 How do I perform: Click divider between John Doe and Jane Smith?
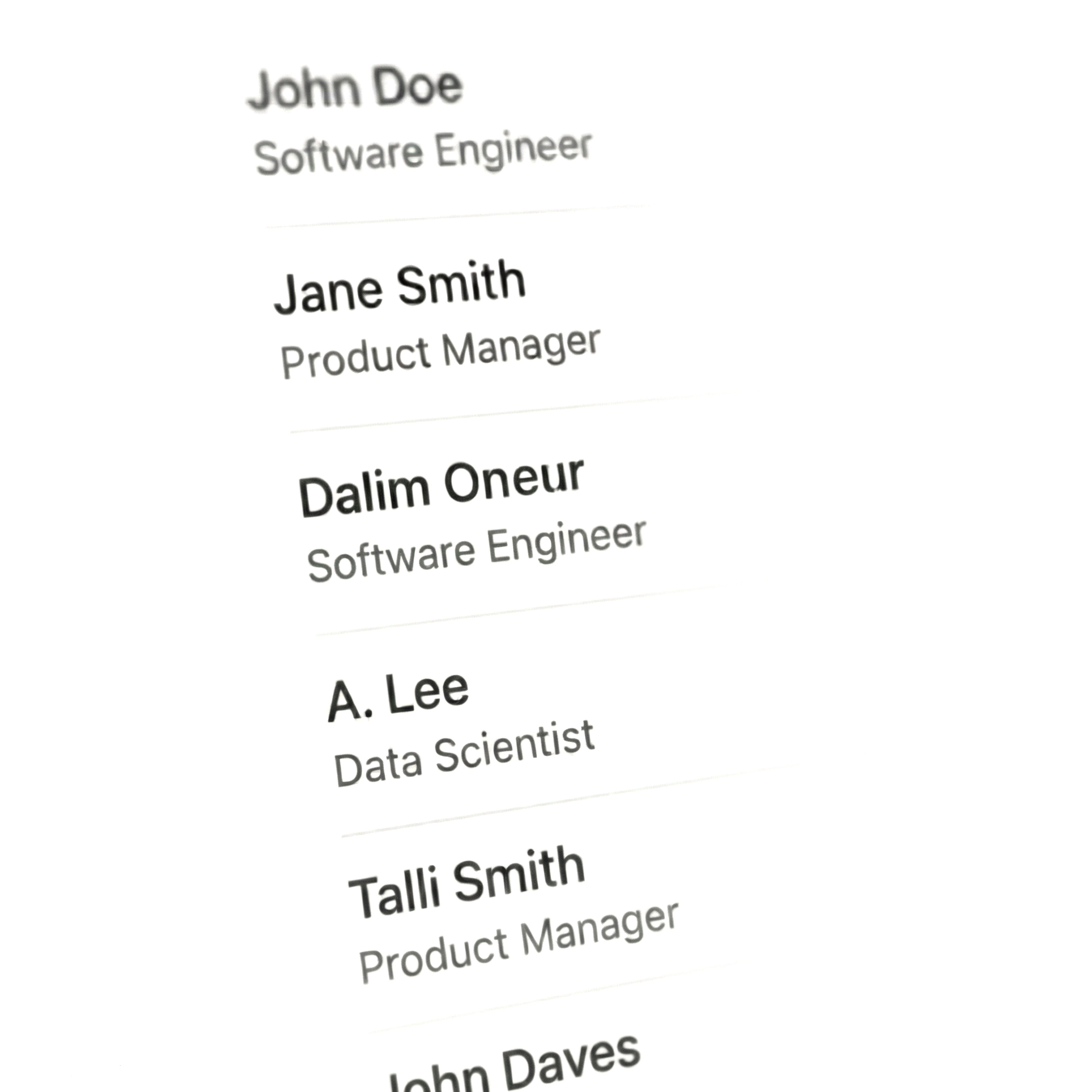tap(458, 216)
